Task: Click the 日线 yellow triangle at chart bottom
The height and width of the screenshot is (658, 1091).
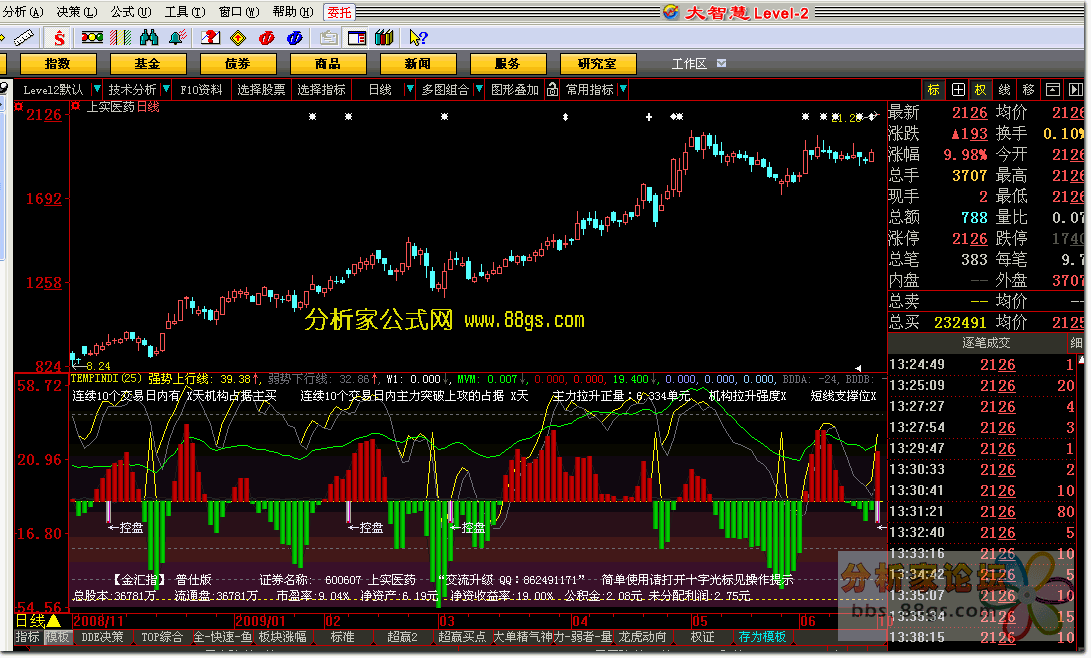Action: (x=54, y=620)
